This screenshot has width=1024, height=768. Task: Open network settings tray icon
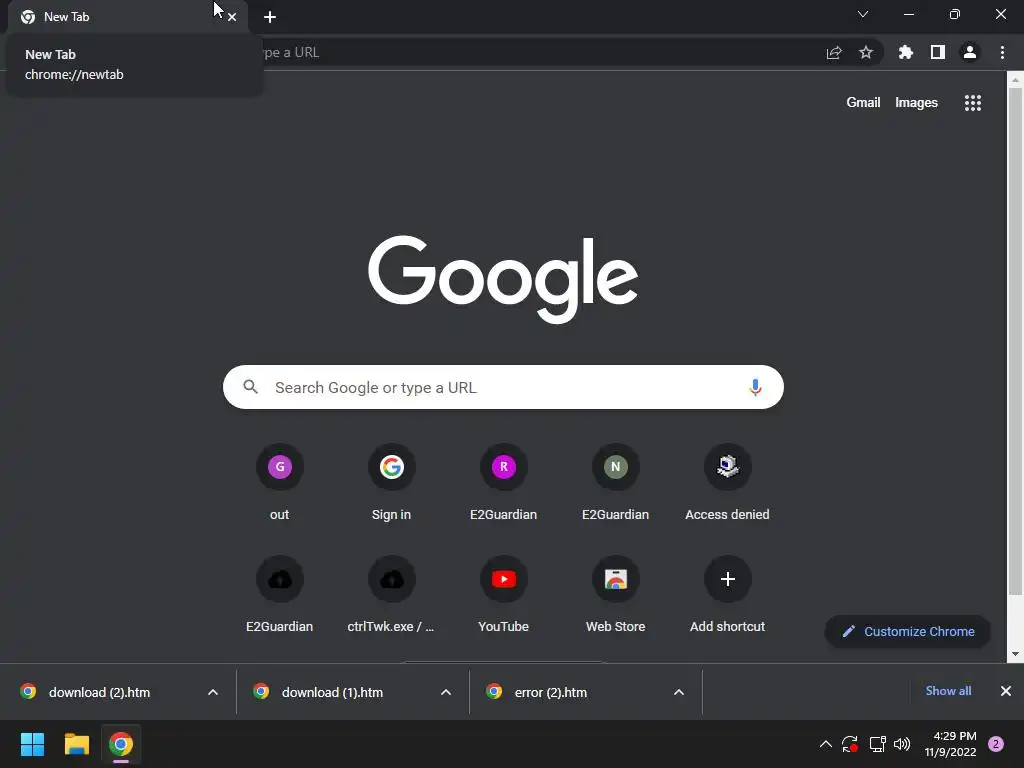(x=877, y=744)
